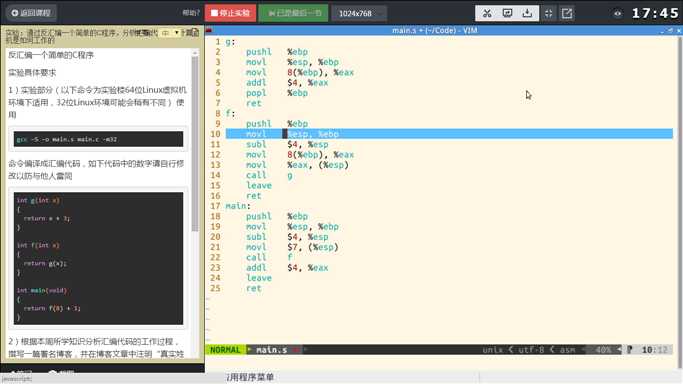
Task: Click 'movl 8(%ebp), %eax' on line 4
Action: [x=300, y=72]
